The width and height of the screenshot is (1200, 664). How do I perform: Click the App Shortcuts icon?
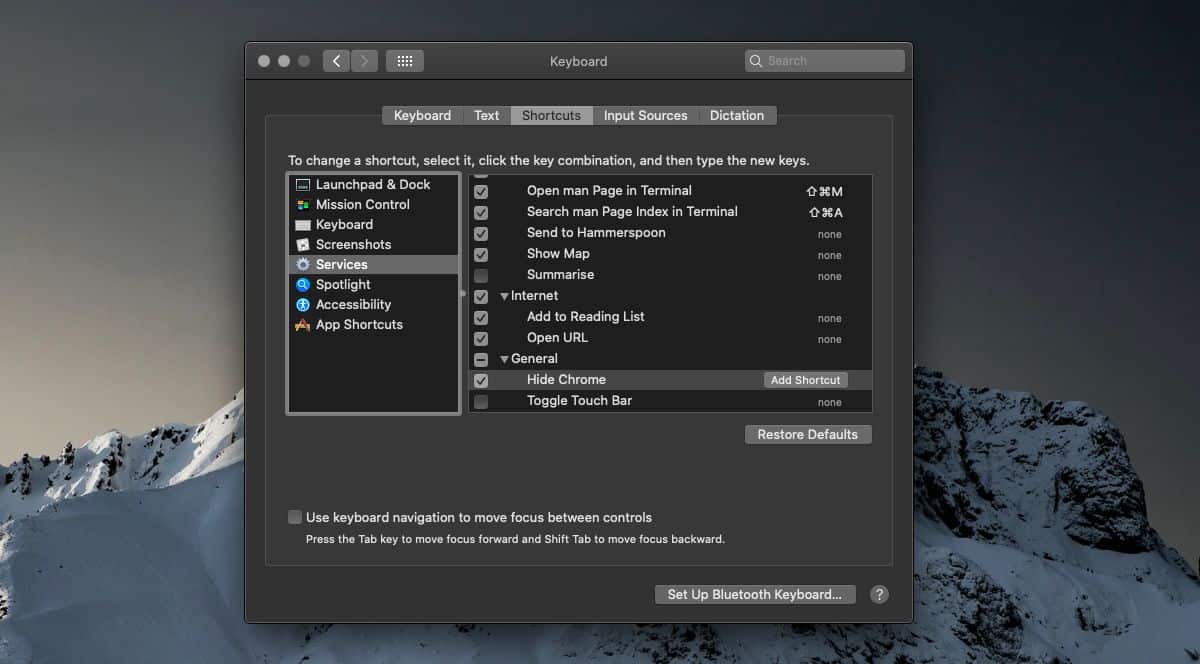coord(303,325)
